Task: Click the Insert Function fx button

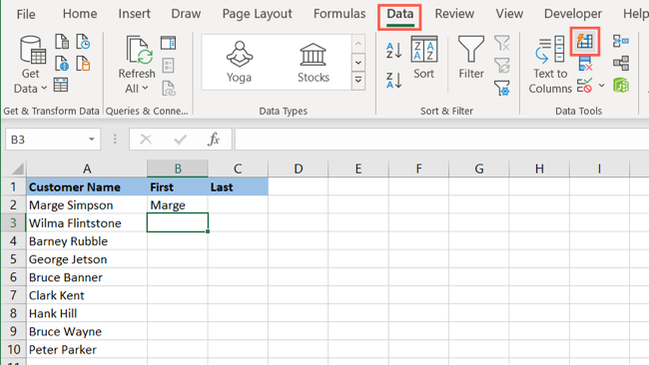Action: coord(214,139)
